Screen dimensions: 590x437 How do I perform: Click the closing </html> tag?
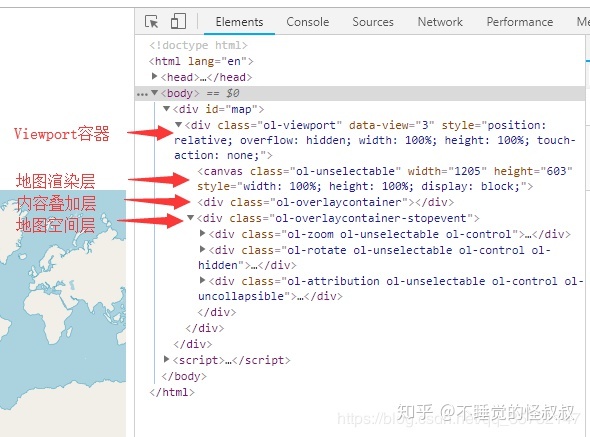[x=172, y=392]
